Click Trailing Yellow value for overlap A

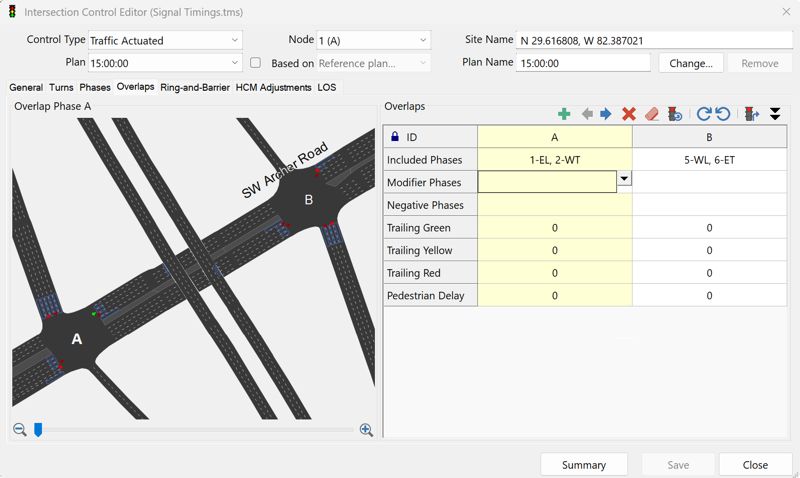pyautogui.click(x=555, y=250)
